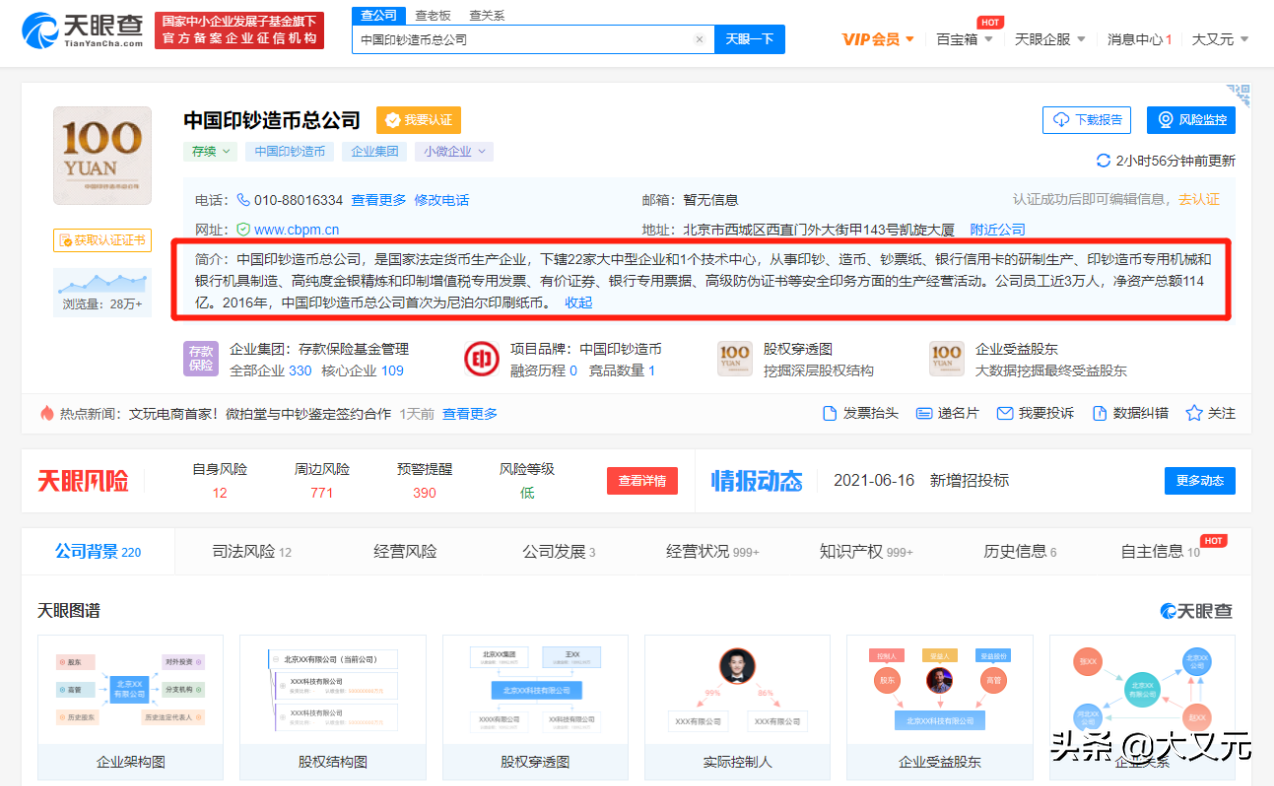Expand the 小微企业 tag dropdown
The width and height of the screenshot is (1274, 786).
tap(454, 151)
